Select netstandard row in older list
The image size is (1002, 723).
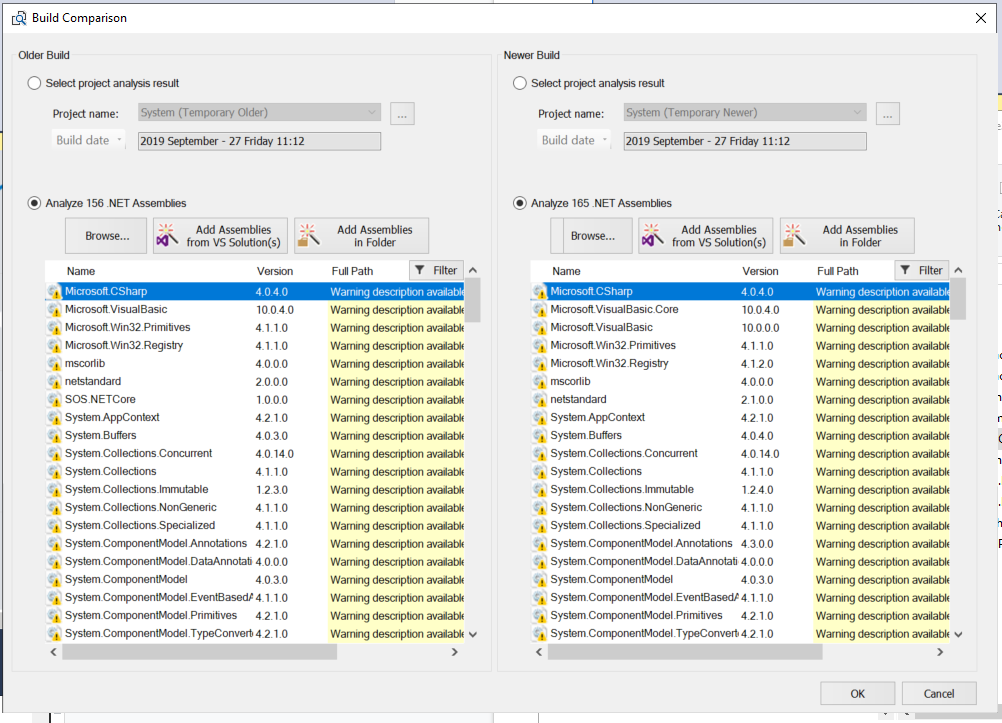tap(256, 382)
